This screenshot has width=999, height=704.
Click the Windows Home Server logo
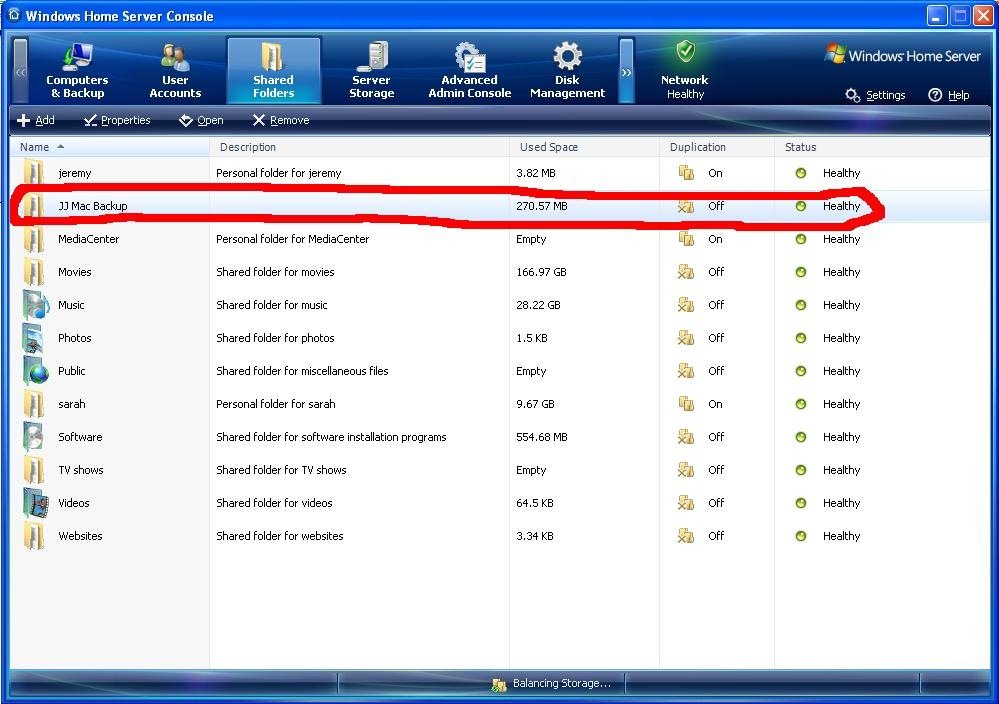click(903, 55)
